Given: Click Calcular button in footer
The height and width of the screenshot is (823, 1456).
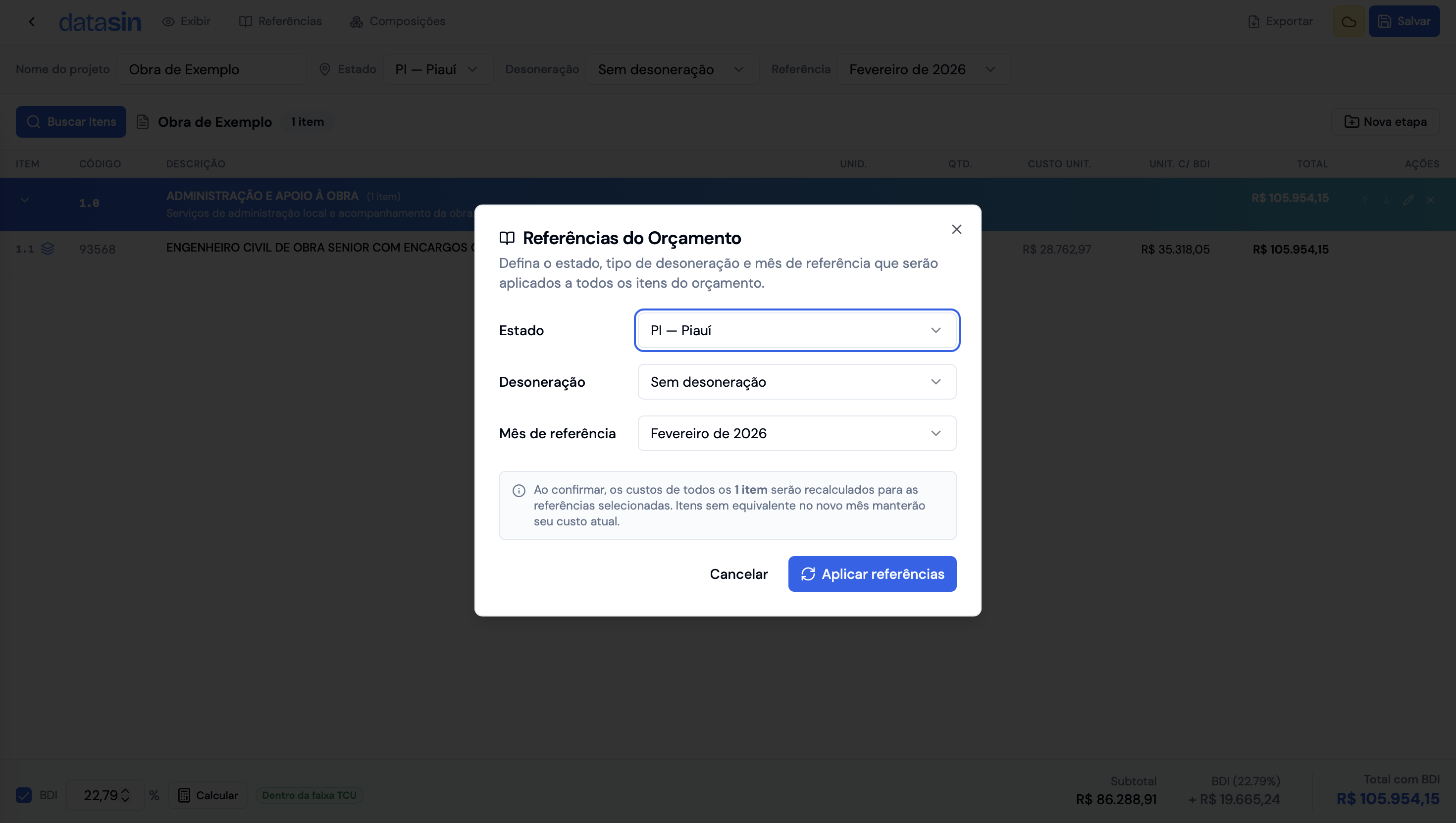Looking at the screenshot, I should point(208,795).
